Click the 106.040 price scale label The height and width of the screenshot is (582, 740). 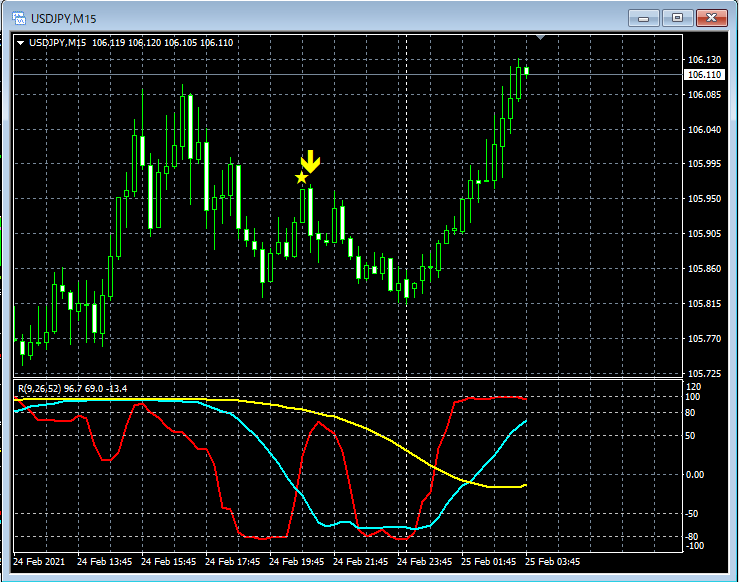coord(705,129)
